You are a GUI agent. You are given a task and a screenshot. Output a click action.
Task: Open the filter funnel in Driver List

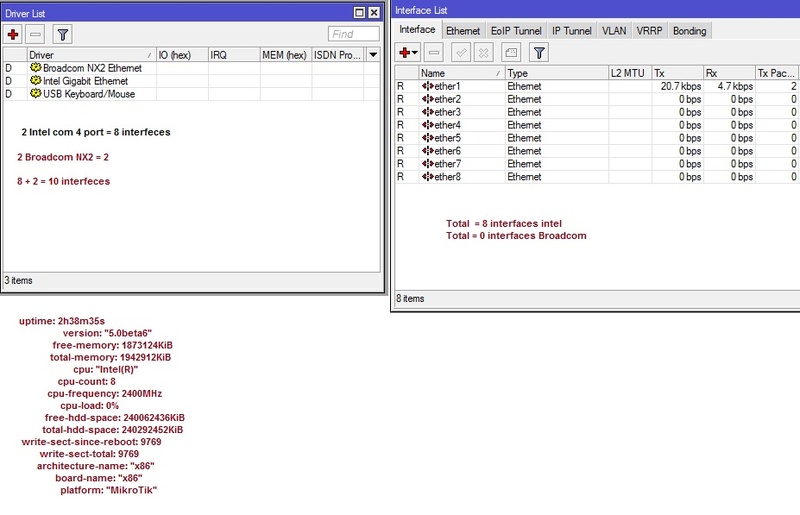click(x=63, y=35)
